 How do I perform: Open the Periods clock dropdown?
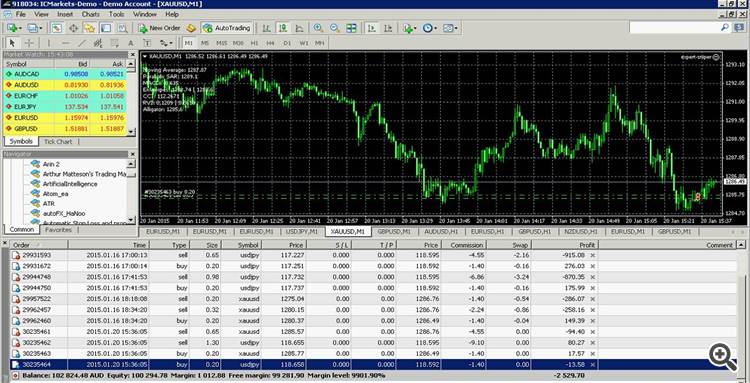pos(429,28)
